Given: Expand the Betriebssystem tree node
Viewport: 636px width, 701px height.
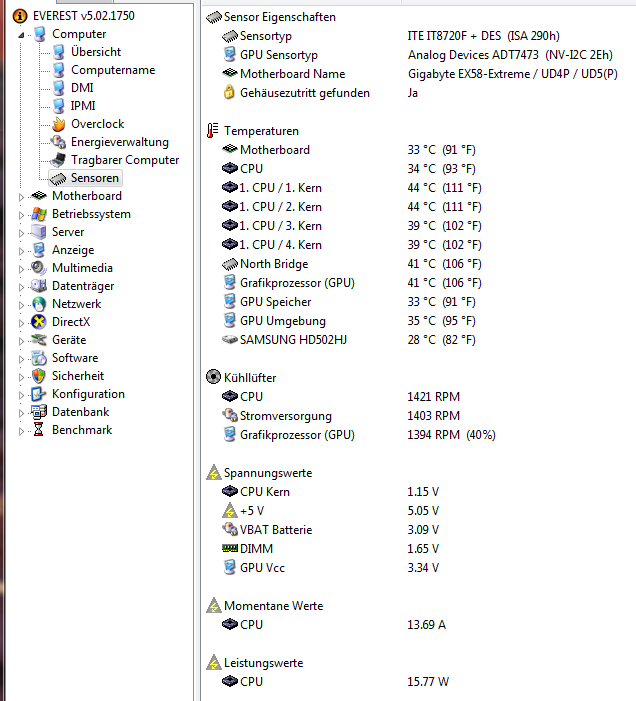Looking at the screenshot, I should pos(21,215).
